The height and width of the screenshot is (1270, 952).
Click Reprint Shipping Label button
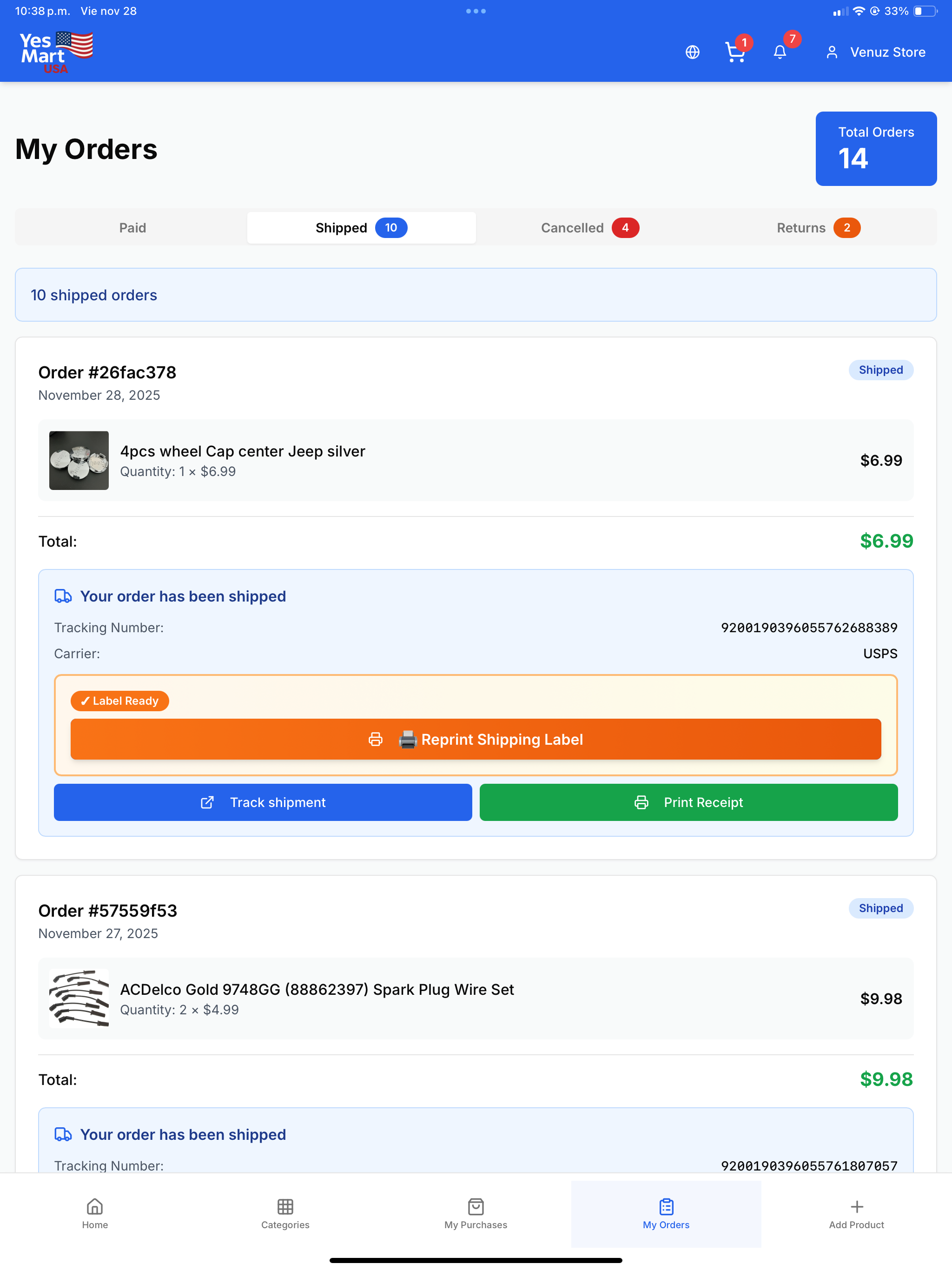click(476, 740)
